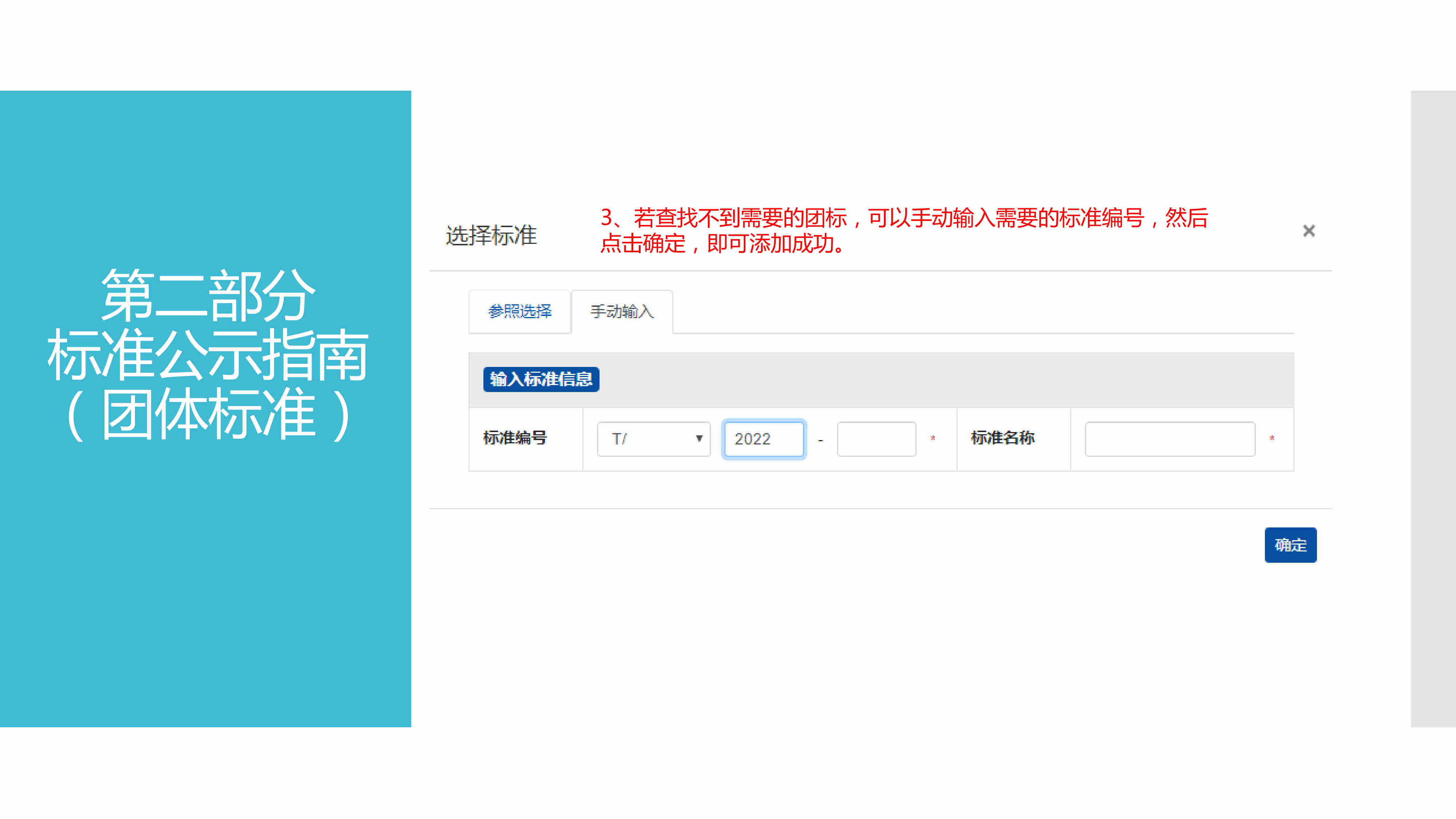Image resolution: width=1456 pixels, height=819 pixels.
Task: Click the year field showing 2022
Action: coord(764,439)
